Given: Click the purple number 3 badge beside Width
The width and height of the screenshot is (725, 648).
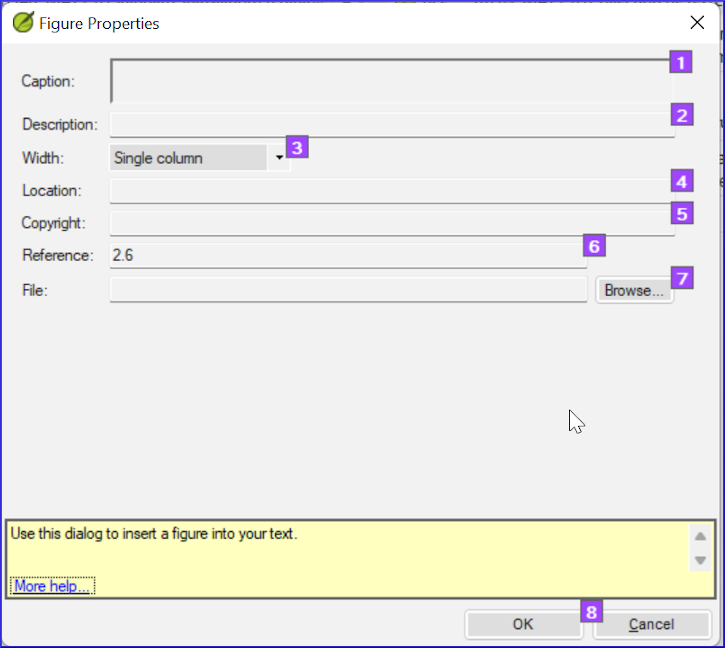Looking at the screenshot, I should coord(297,147).
